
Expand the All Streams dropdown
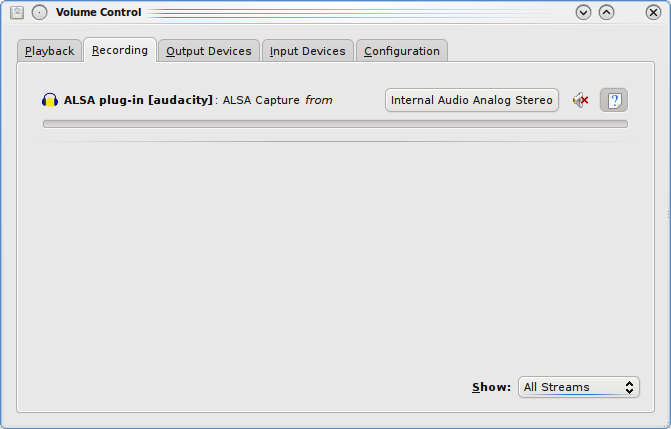(579, 387)
